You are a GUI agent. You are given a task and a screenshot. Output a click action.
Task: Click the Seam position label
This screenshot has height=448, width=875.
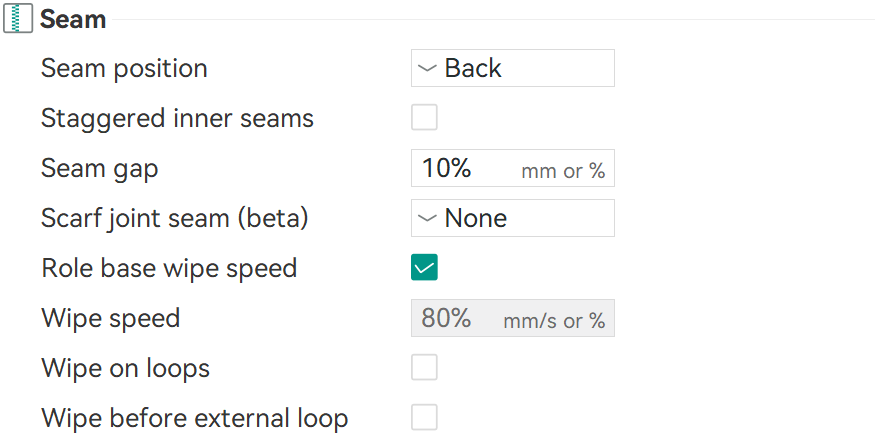[x=124, y=68]
